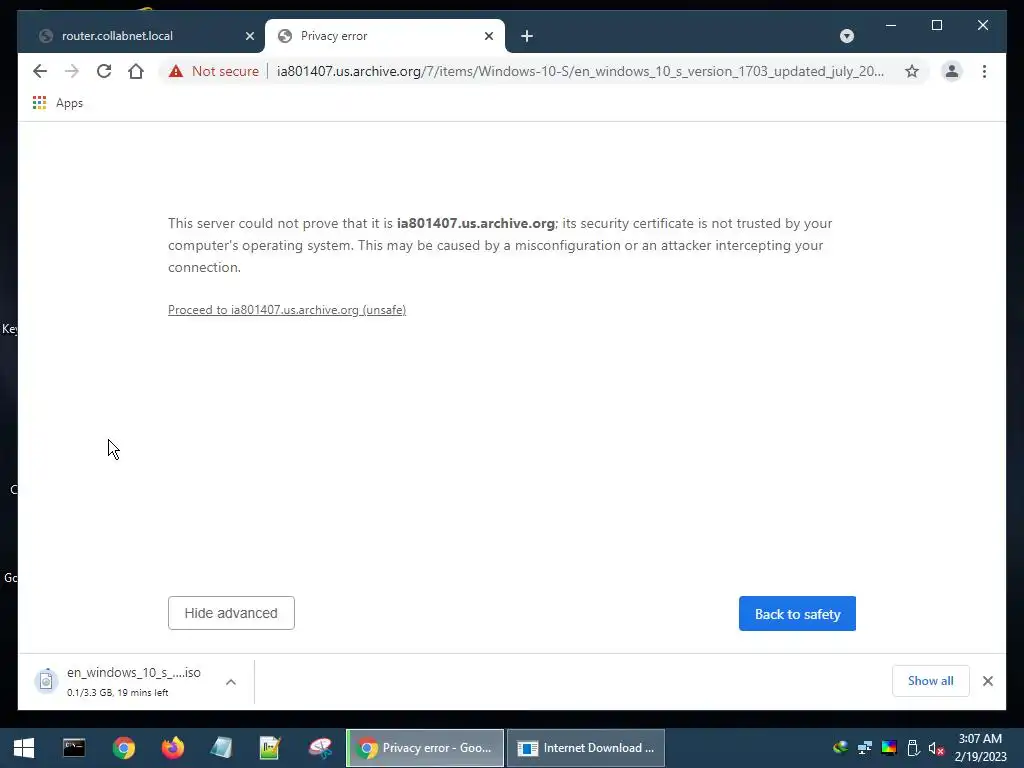
Task: Open the Chrome home page icon
Action: point(136,71)
